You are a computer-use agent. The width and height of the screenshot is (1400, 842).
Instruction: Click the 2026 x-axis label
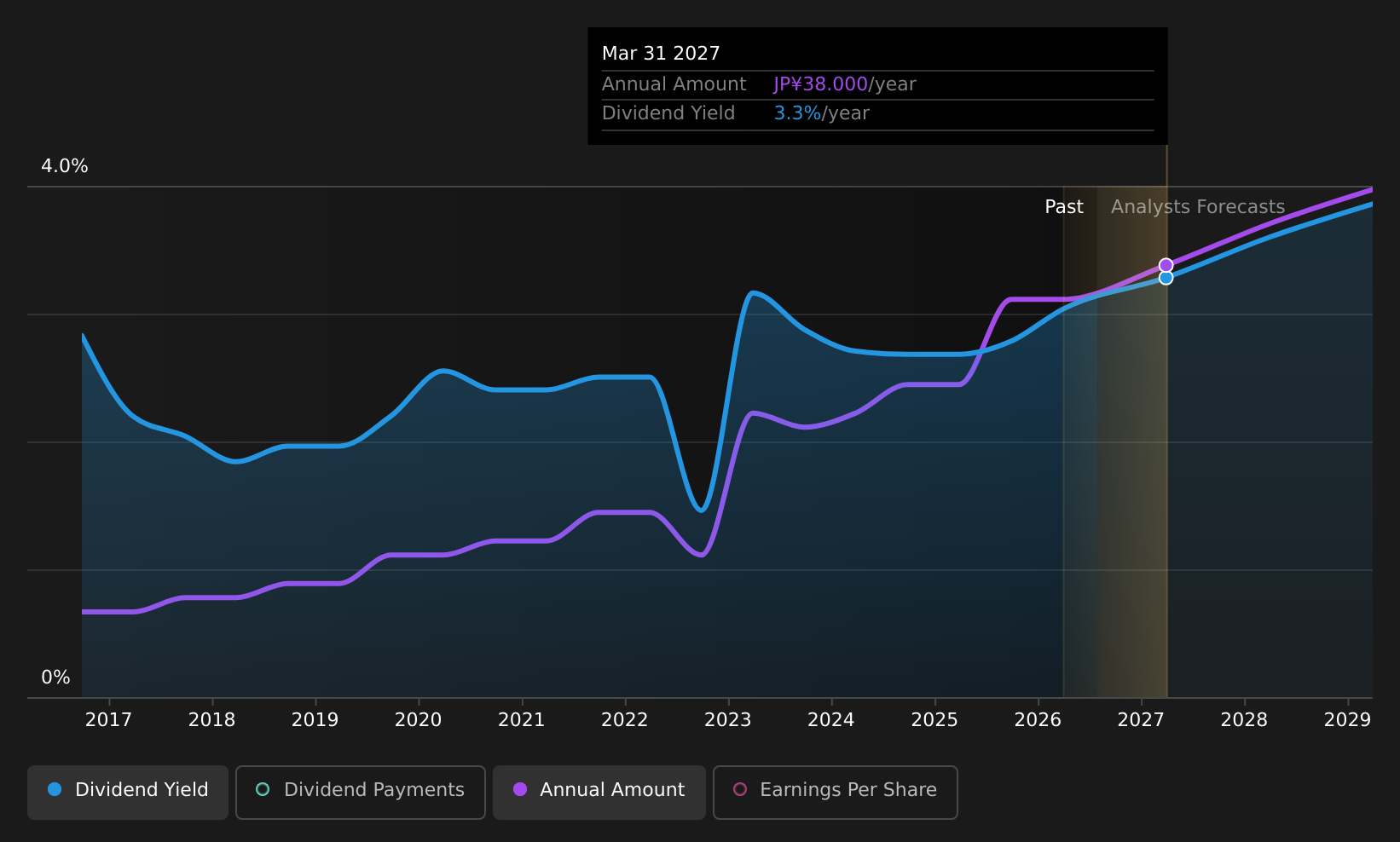click(x=1038, y=720)
